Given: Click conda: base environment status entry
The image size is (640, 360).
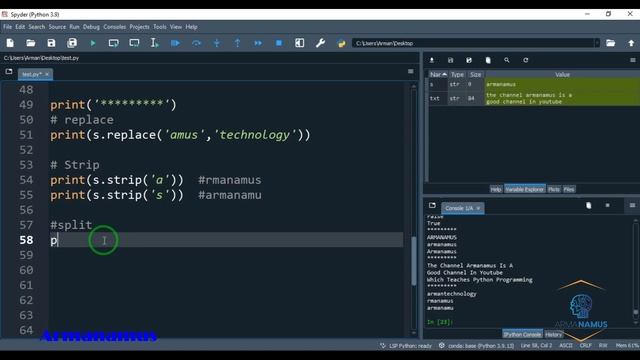Looking at the screenshot, I should (476, 346).
